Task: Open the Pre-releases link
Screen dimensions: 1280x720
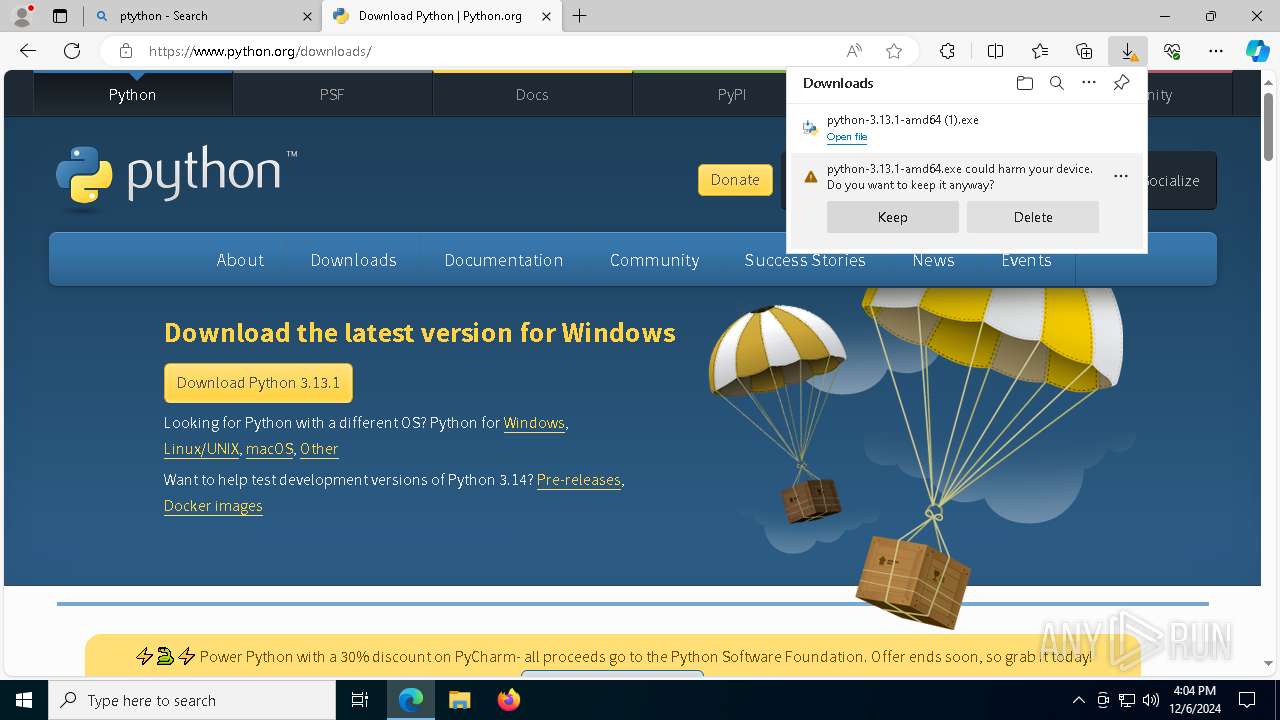Action: pos(579,480)
